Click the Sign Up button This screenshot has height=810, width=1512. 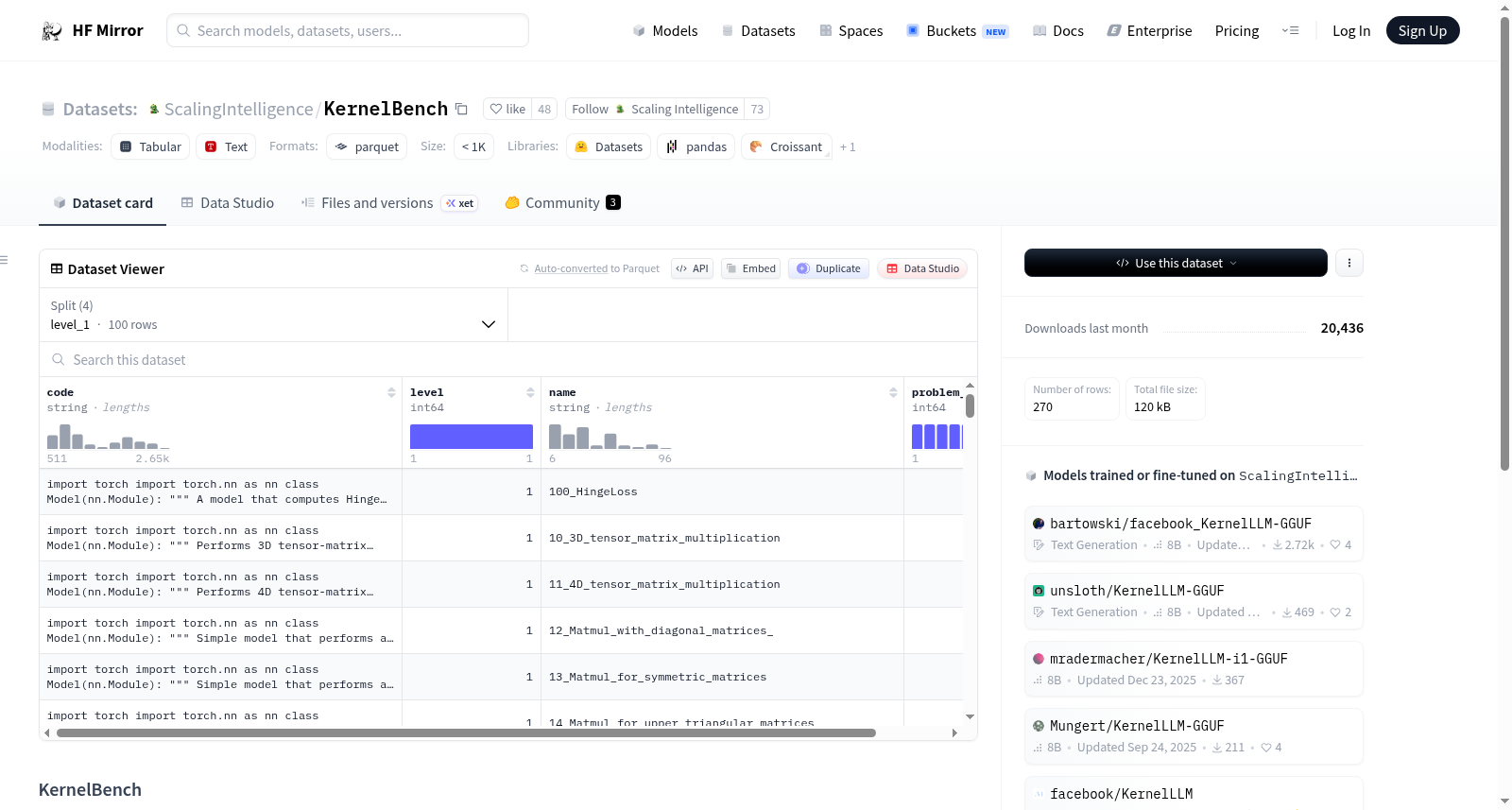pos(1422,30)
